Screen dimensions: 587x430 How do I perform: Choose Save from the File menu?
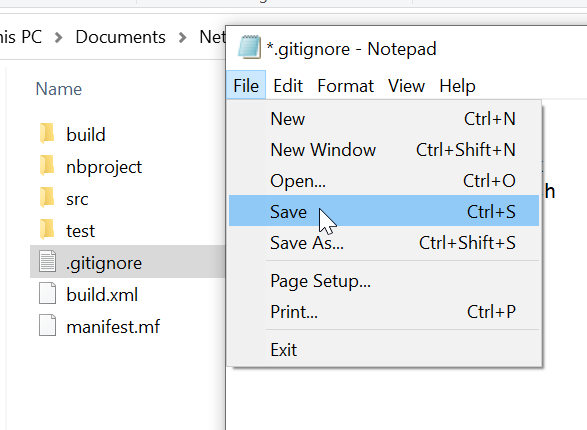384,211
